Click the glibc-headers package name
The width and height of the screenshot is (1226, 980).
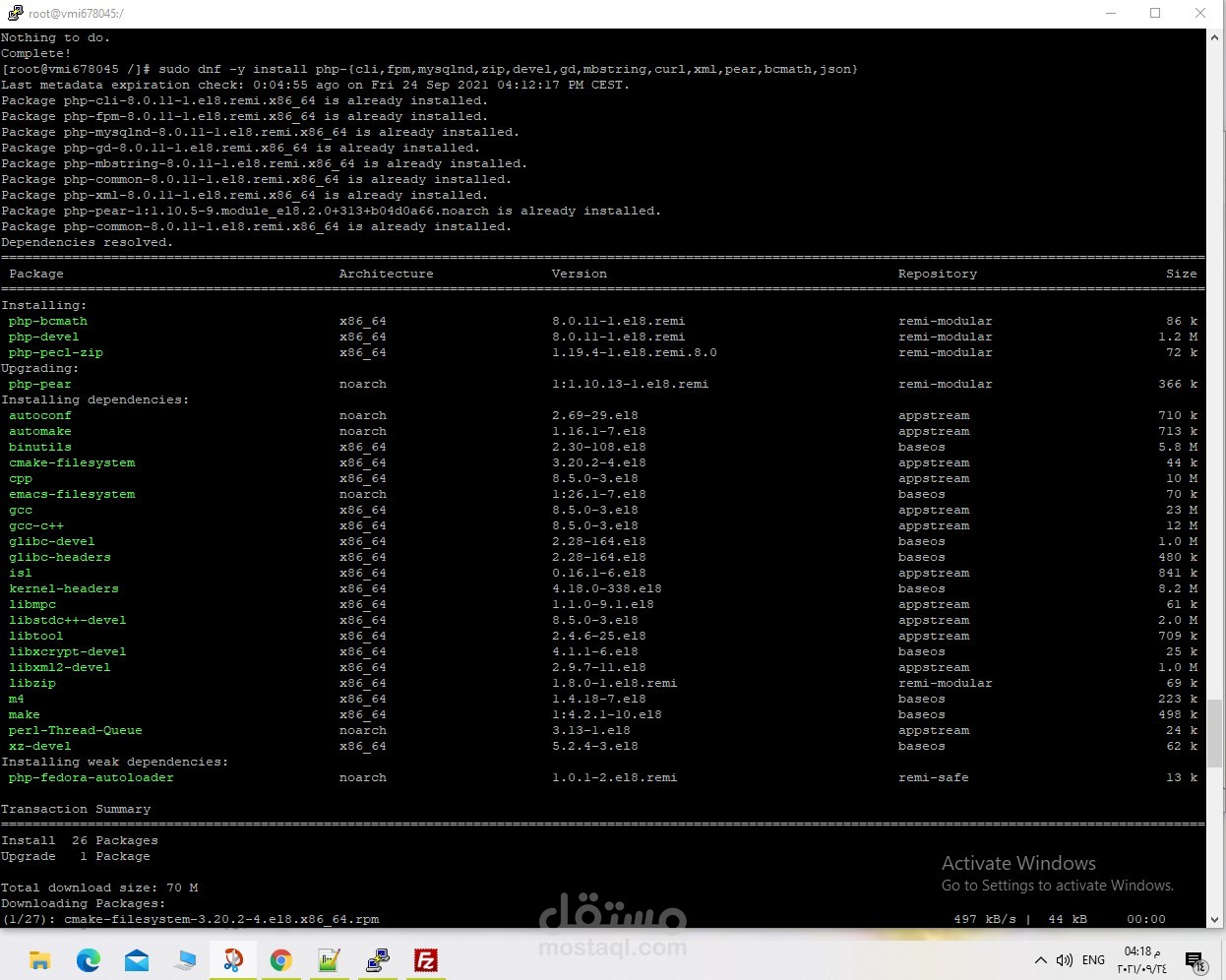60,557
